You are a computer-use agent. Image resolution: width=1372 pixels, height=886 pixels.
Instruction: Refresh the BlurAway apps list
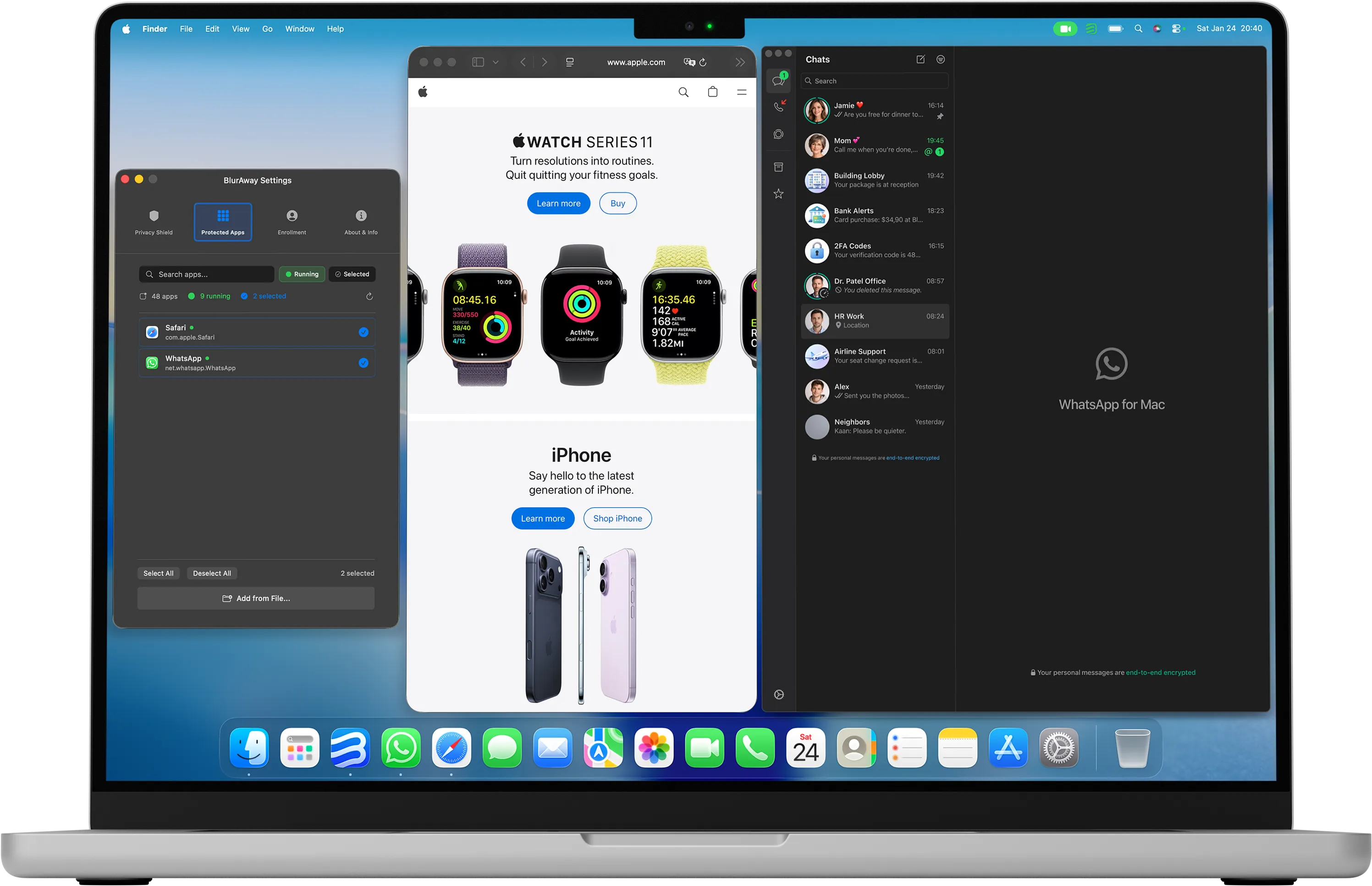click(369, 296)
